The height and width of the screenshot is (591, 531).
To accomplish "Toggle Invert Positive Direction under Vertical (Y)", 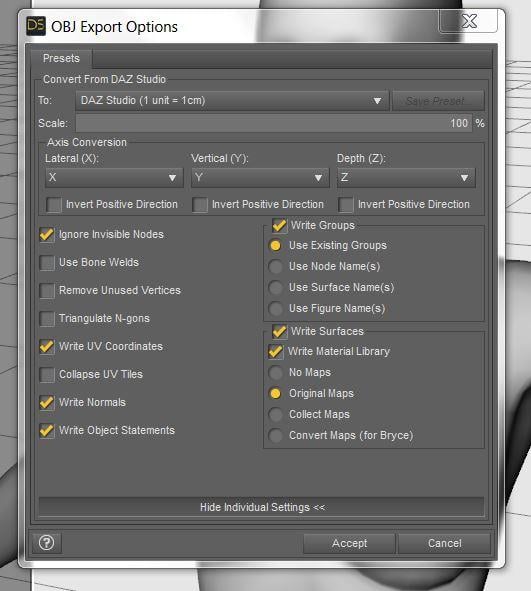I will click(200, 205).
